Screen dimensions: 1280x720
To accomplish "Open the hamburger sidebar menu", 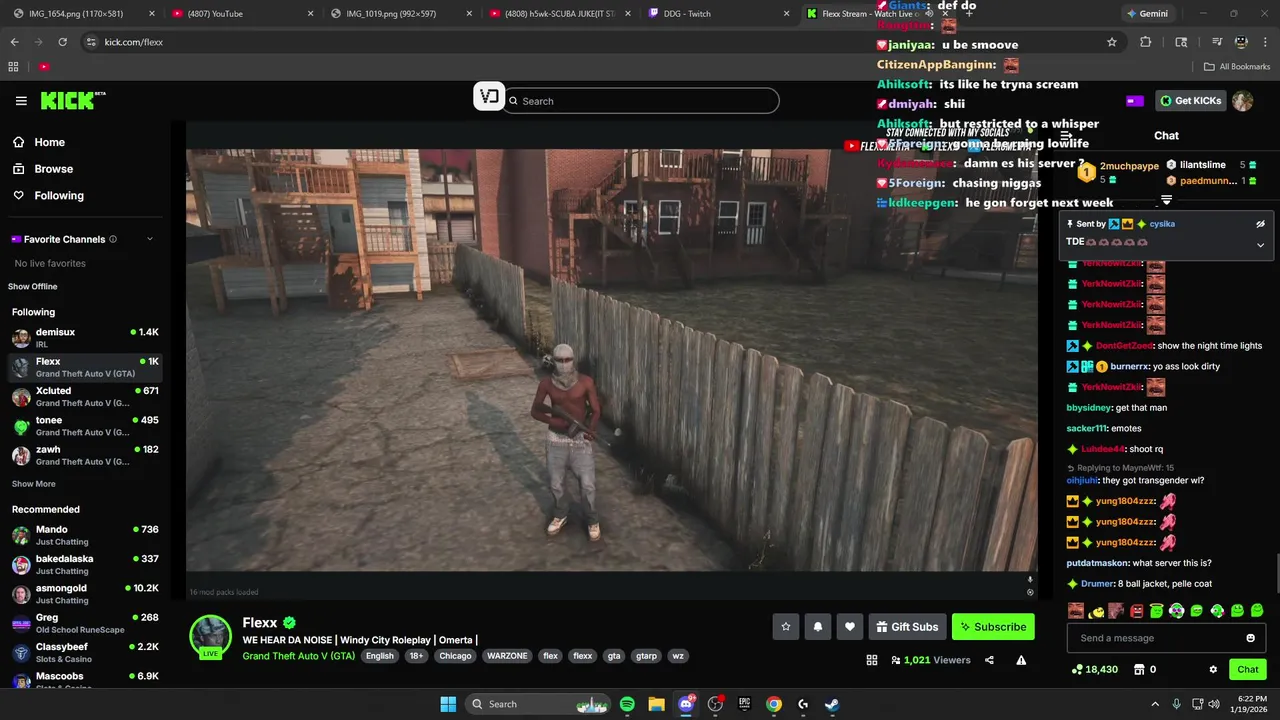I will [21, 101].
